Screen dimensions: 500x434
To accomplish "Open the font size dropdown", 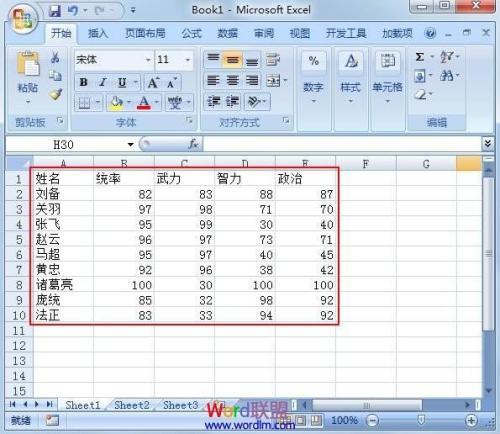I will (x=188, y=60).
